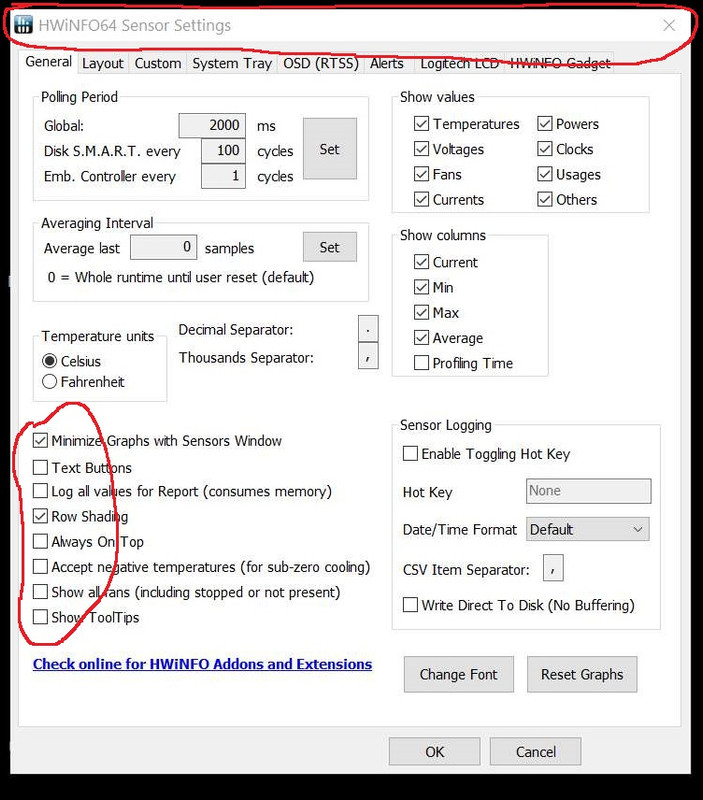This screenshot has height=800, width=703.
Task: Close the Sensor Settings dialog
Action: point(669,25)
